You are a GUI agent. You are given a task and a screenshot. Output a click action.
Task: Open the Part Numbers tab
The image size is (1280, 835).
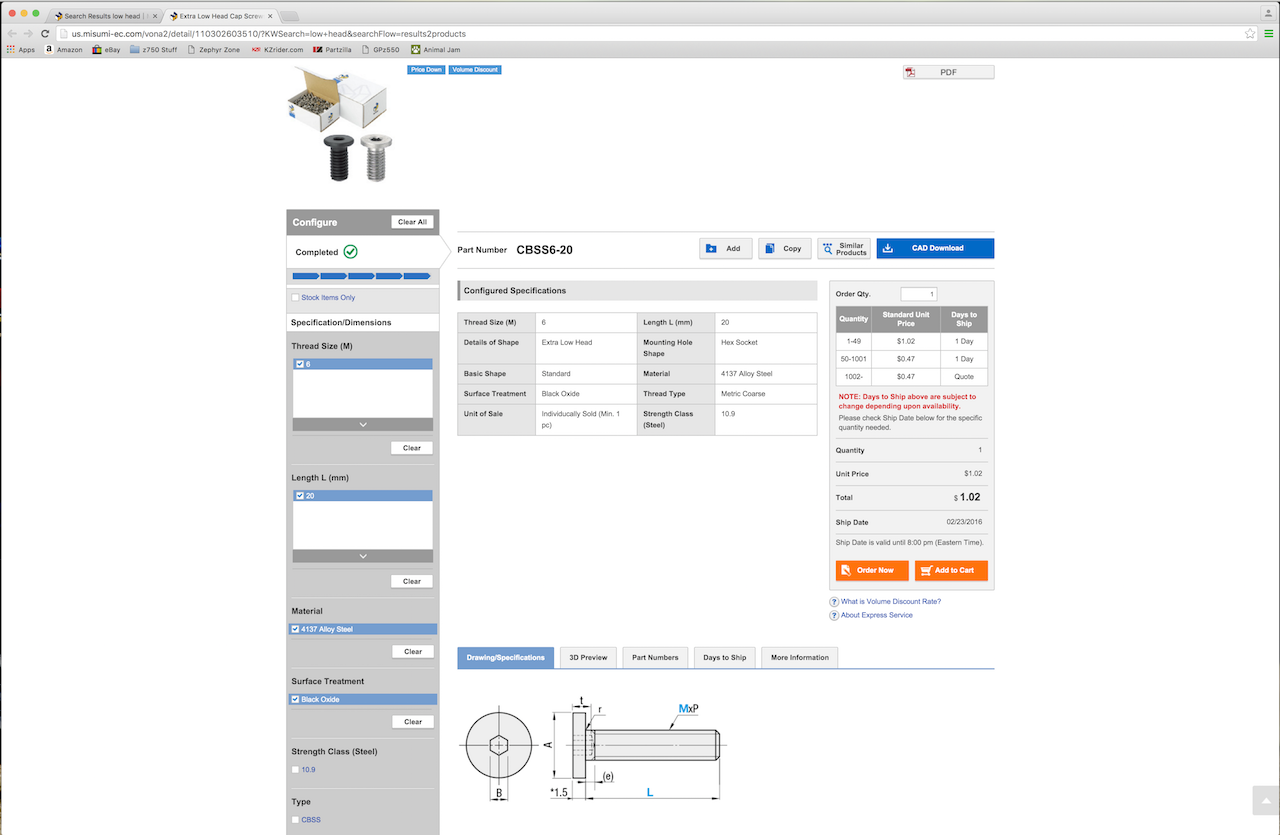655,657
